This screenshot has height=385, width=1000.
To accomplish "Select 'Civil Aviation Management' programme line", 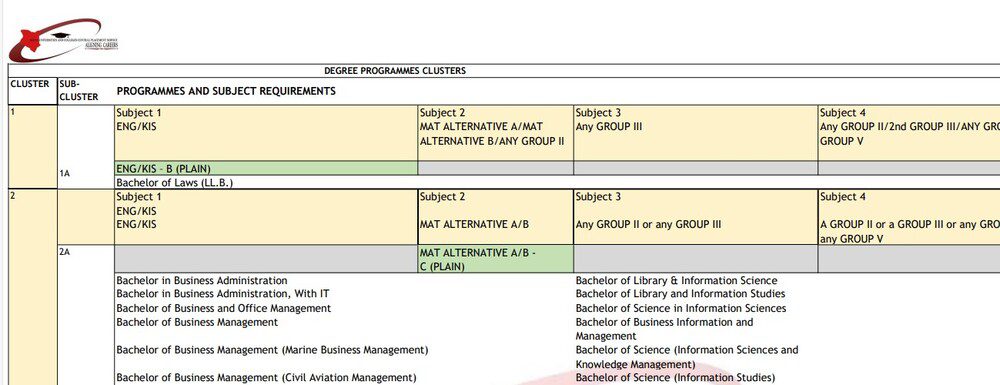I will pyautogui.click(x=266, y=378).
